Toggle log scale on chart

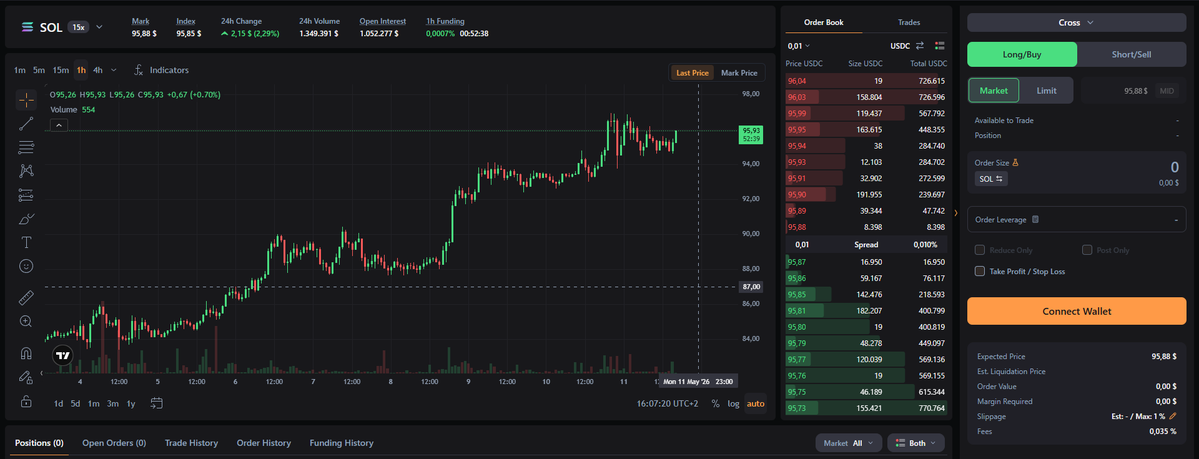pos(733,403)
